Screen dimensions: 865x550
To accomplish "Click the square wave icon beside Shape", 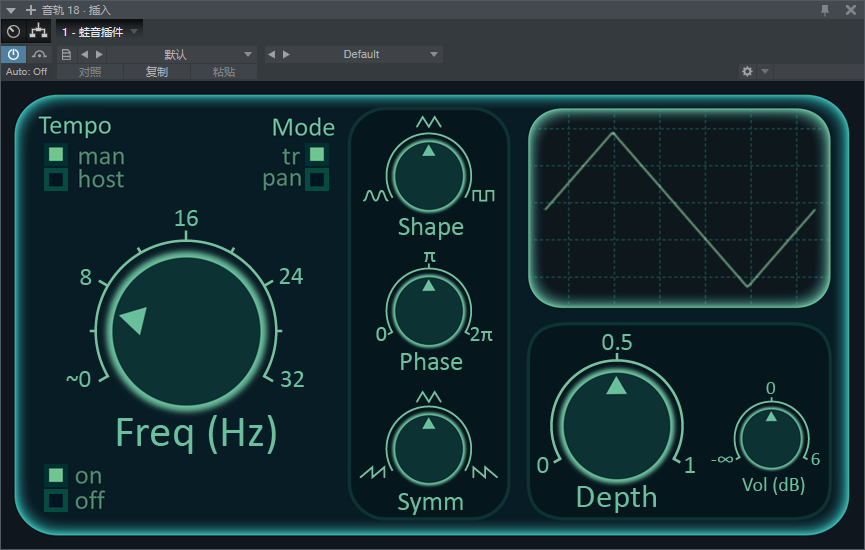I will (483, 195).
